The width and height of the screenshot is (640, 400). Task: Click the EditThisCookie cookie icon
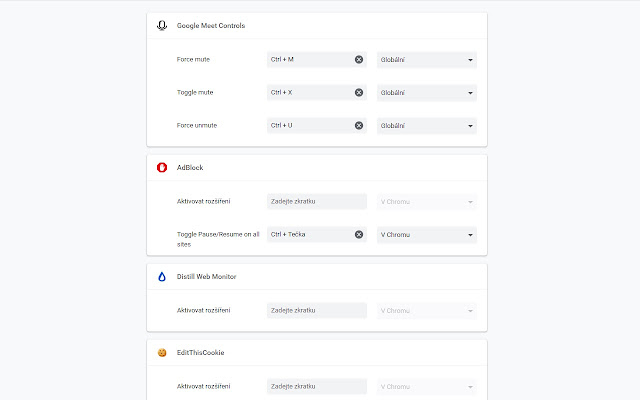coord(162,353)
